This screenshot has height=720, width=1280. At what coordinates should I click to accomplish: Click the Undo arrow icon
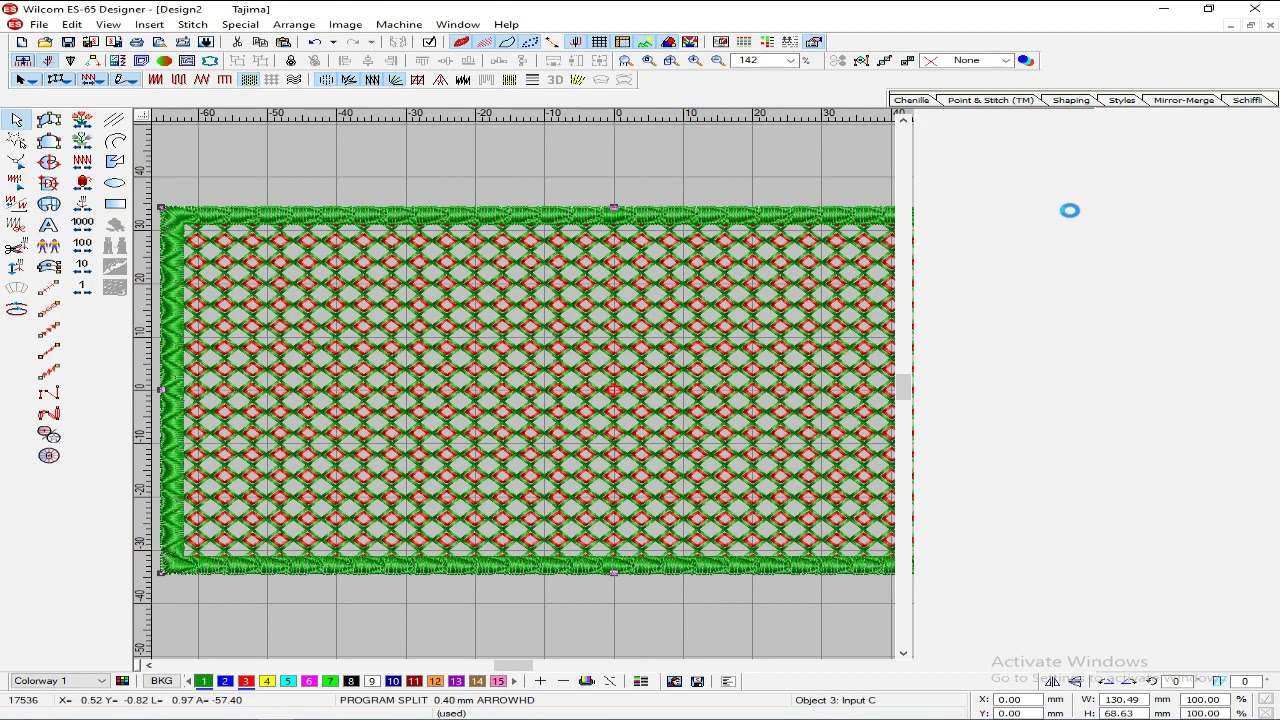pos(314,42)
